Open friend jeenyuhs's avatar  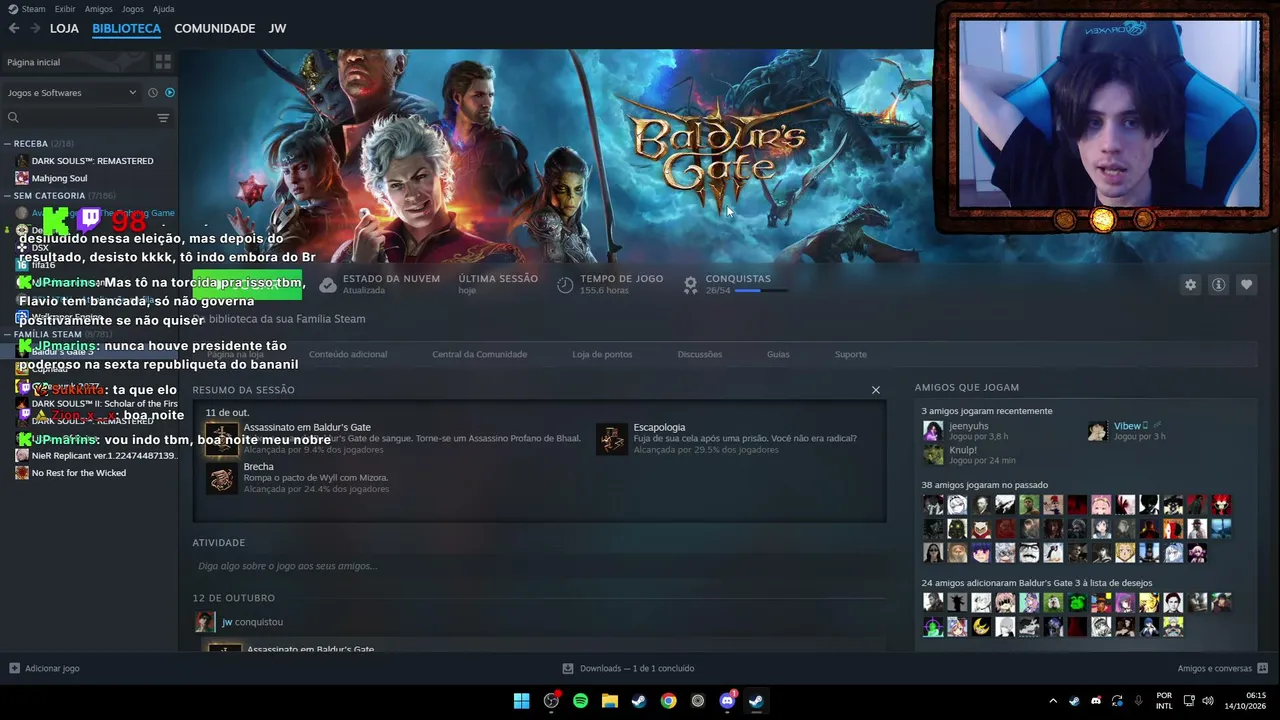(933, 431)
